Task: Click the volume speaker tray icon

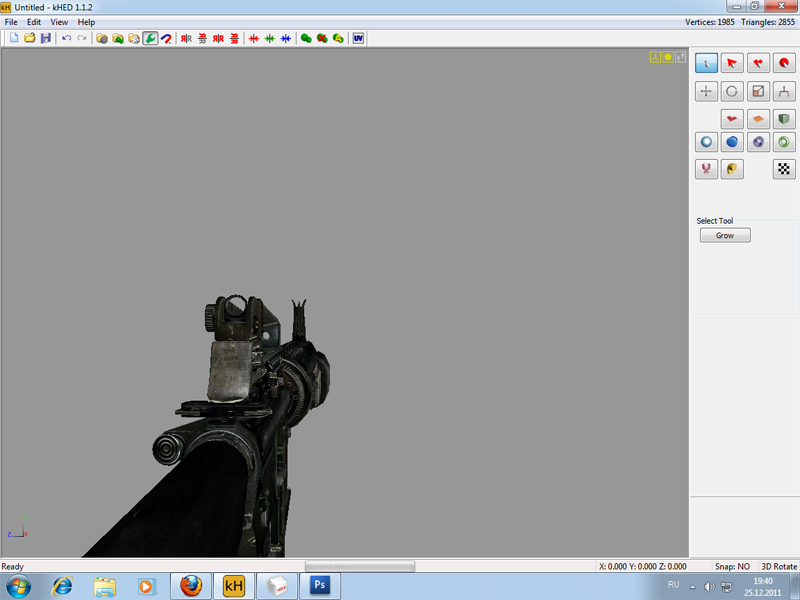Action: click(x=709, y=587)
